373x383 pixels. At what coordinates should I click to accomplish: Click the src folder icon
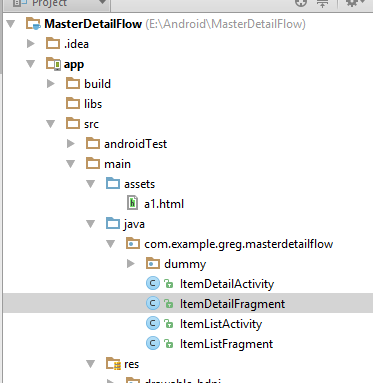point(73,124)
